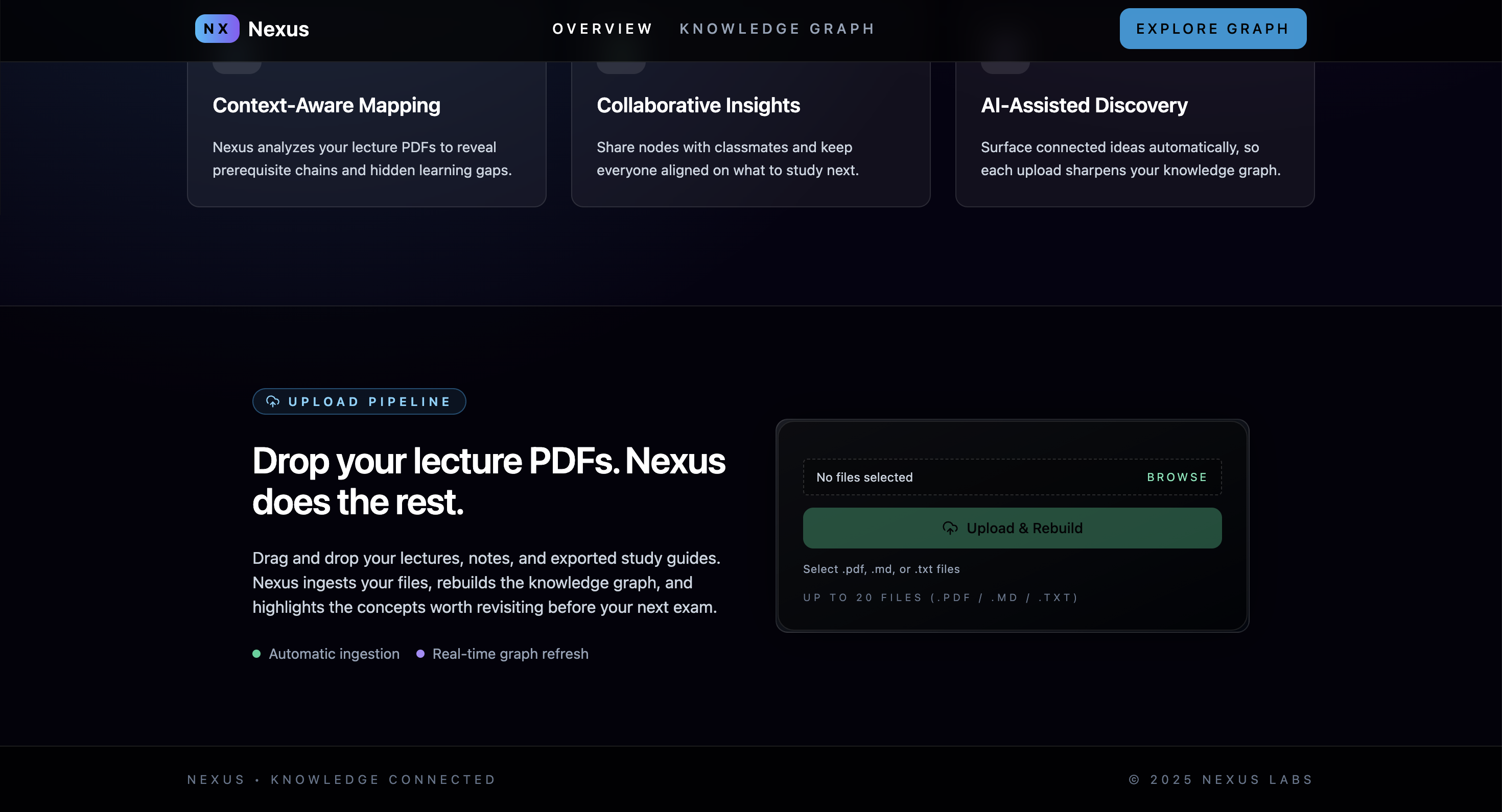
Task: Click the NX logo badge
Action: click(x=217, y=29)
